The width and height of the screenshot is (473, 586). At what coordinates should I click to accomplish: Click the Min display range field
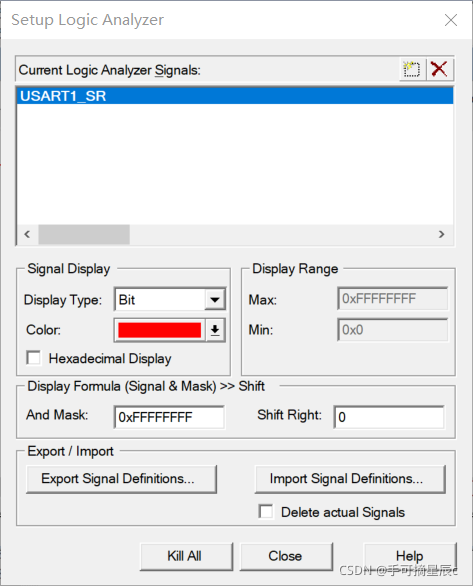tap(392, 330)
